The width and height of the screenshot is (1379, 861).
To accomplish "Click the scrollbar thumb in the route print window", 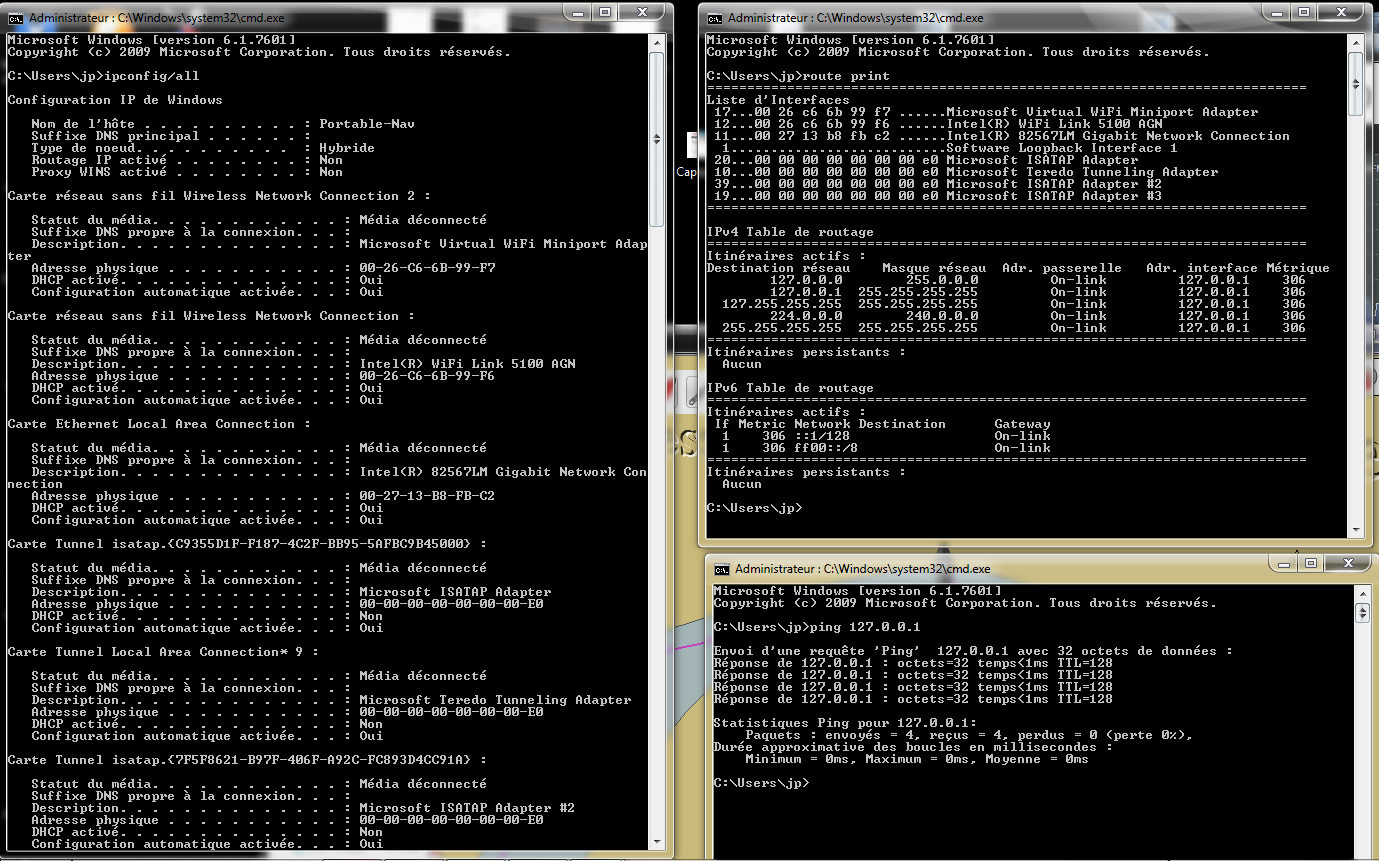I will click(1355, 84).
